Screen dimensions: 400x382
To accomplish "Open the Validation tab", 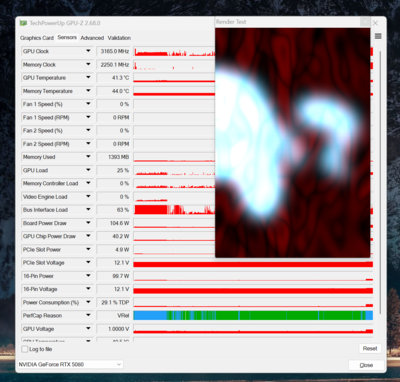I will point(119,38).
